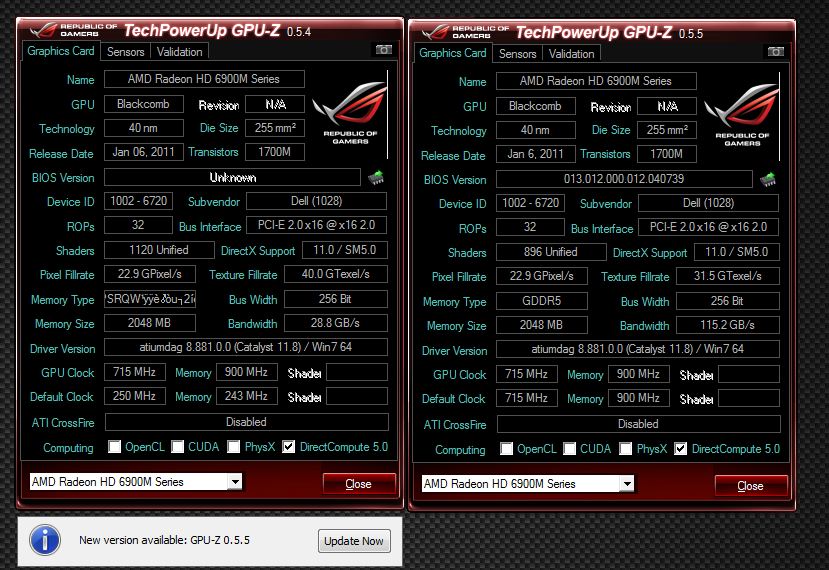Click the 40.0 GTexel/s Texture Fillrate value
829x570 pixels.
coord(336,274)
